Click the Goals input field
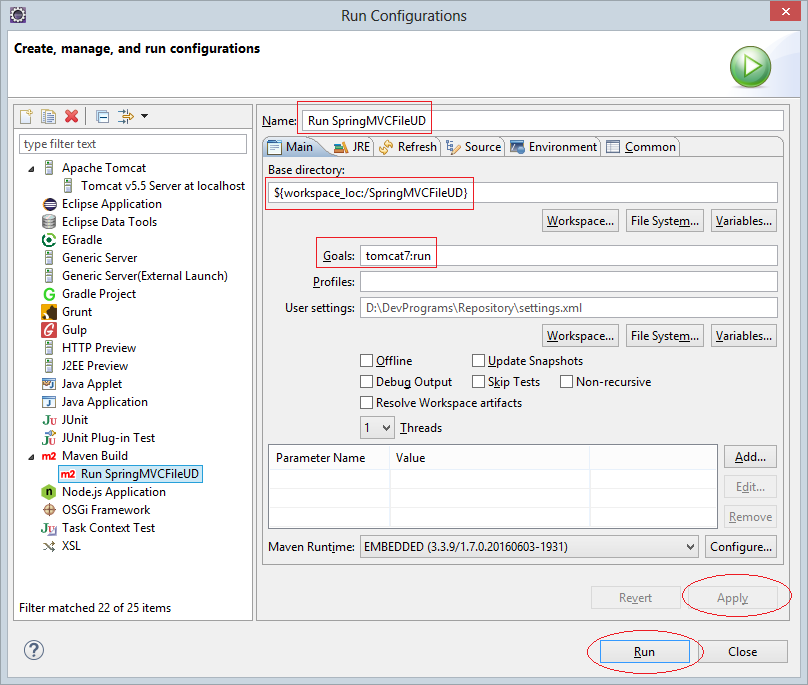Viewport: 808px width, 685px height. pyautogui.click(x=569, y=256)
